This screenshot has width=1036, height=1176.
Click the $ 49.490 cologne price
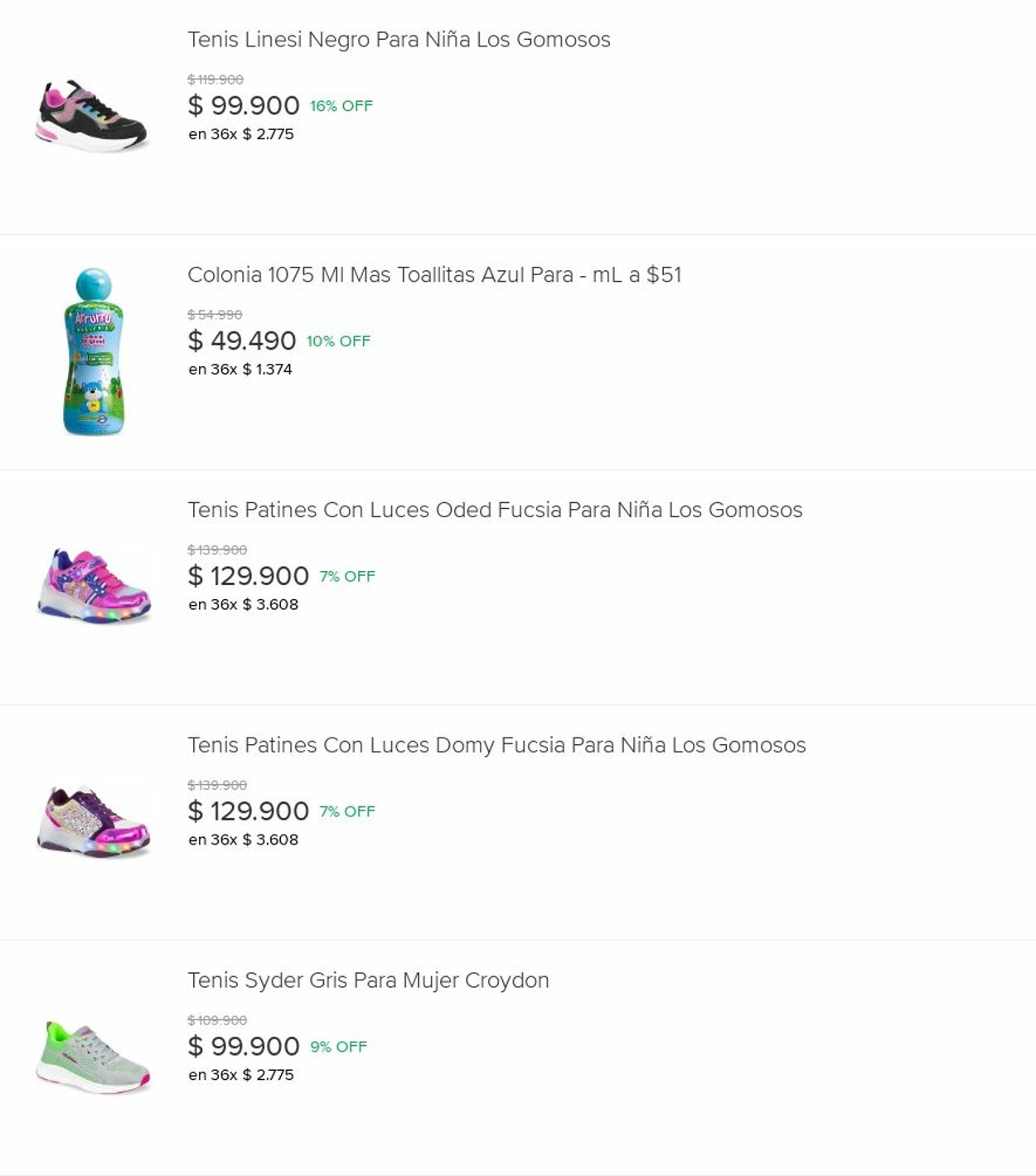pyautogui.click(x=242, y=341)
